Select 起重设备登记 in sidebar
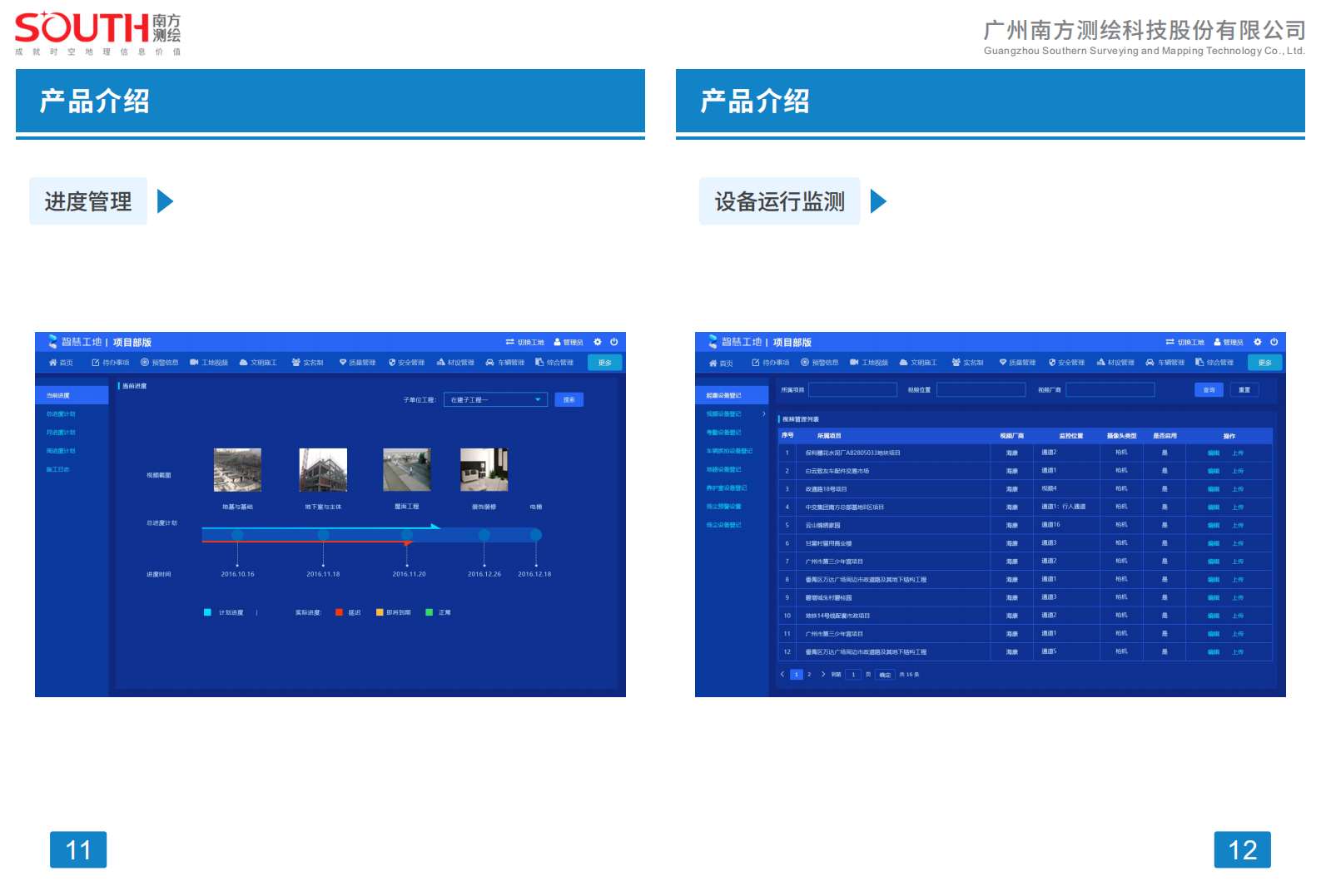This screenshot has width=1321, height=896. pyautogui.click(x=732, y=395)
